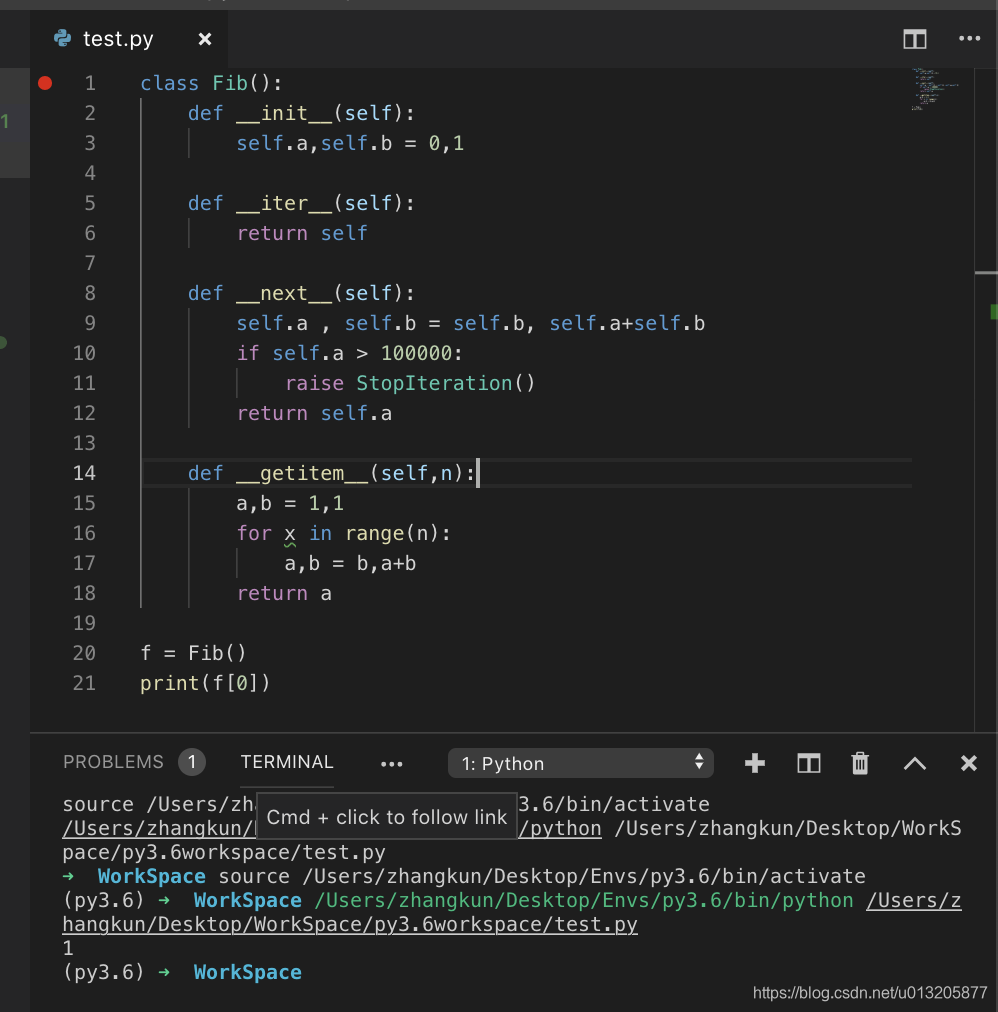
Task: Create new terminal with plus icon
Action: pos(755,764)
